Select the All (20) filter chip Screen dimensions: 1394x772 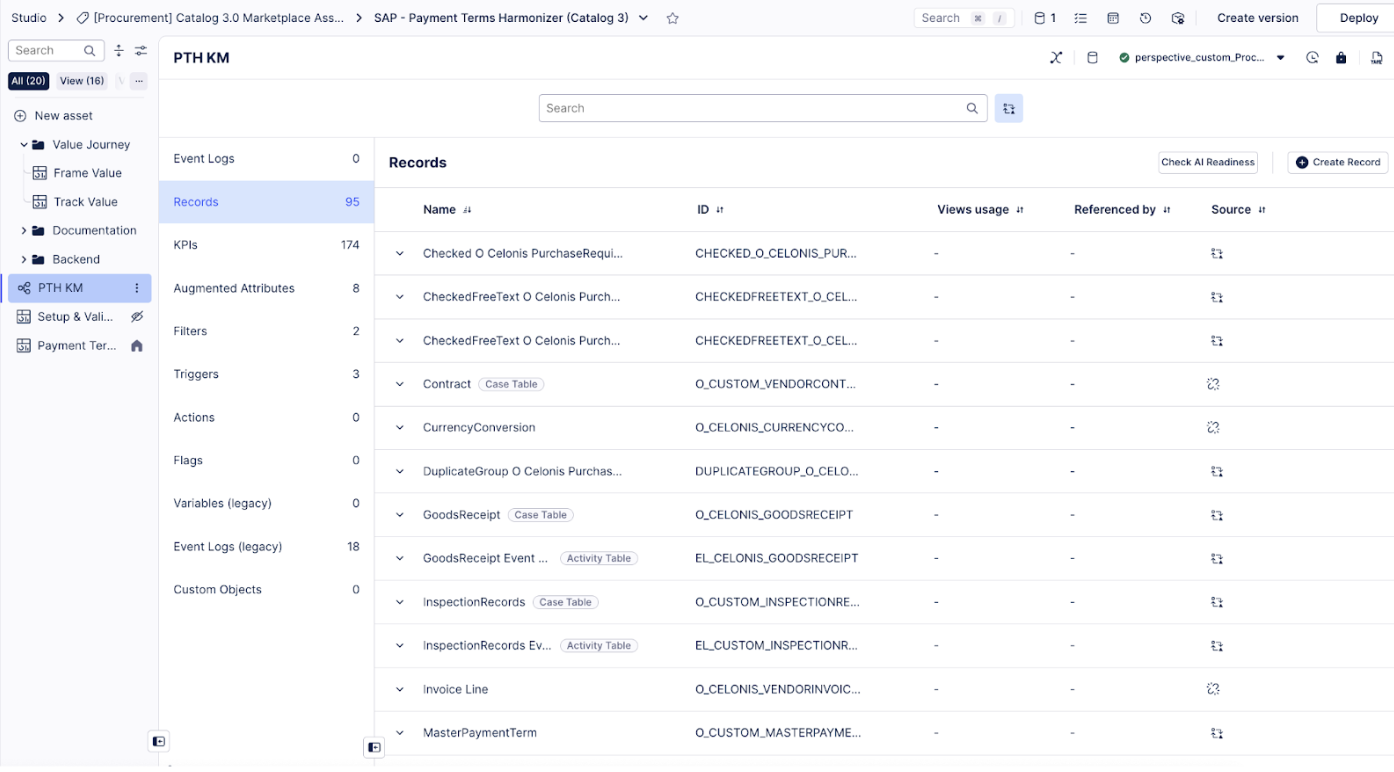coord(28,81)
